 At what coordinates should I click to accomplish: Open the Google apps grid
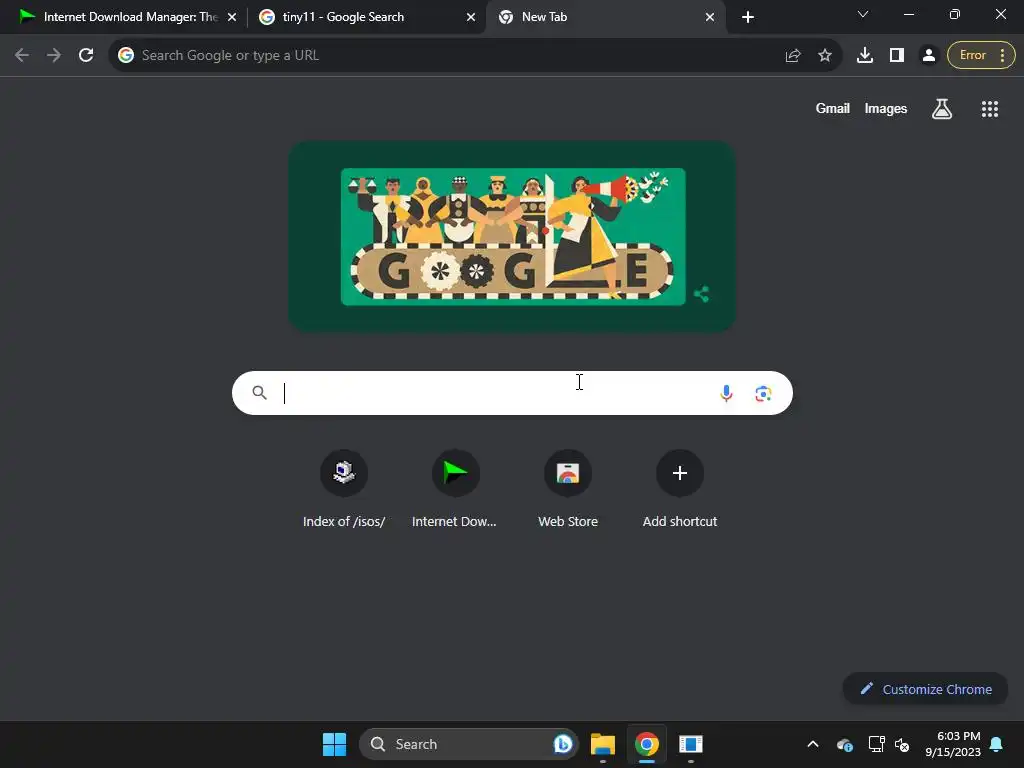point(989,109)
